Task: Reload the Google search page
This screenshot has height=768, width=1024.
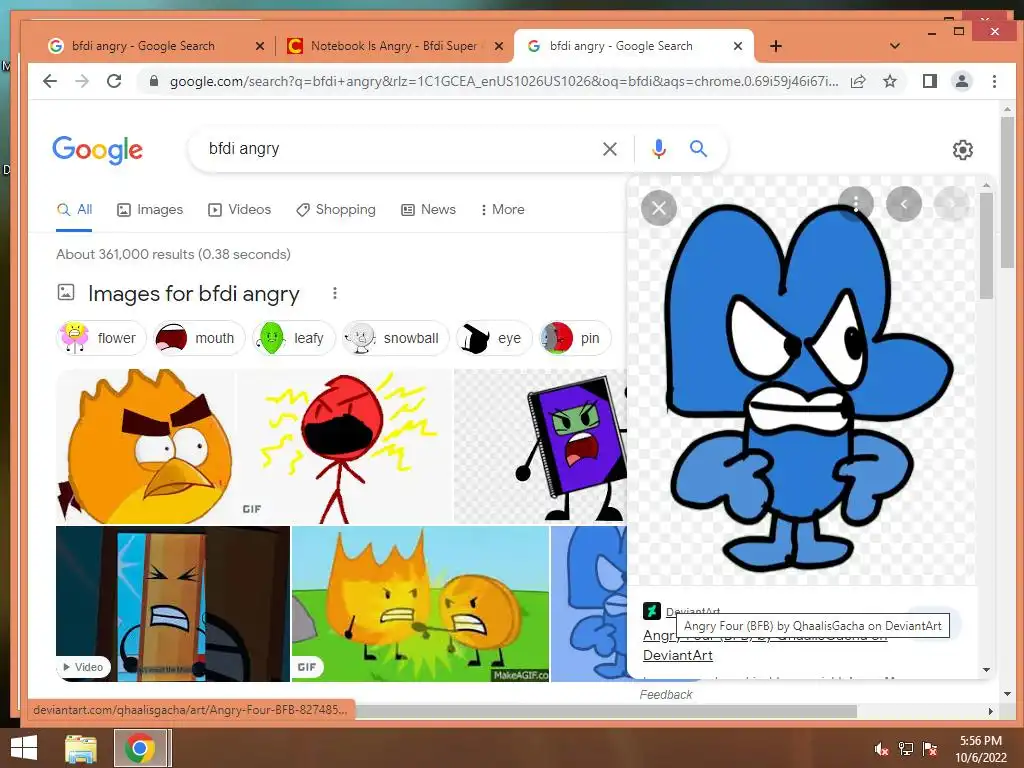Action: (x=114, y=81)
